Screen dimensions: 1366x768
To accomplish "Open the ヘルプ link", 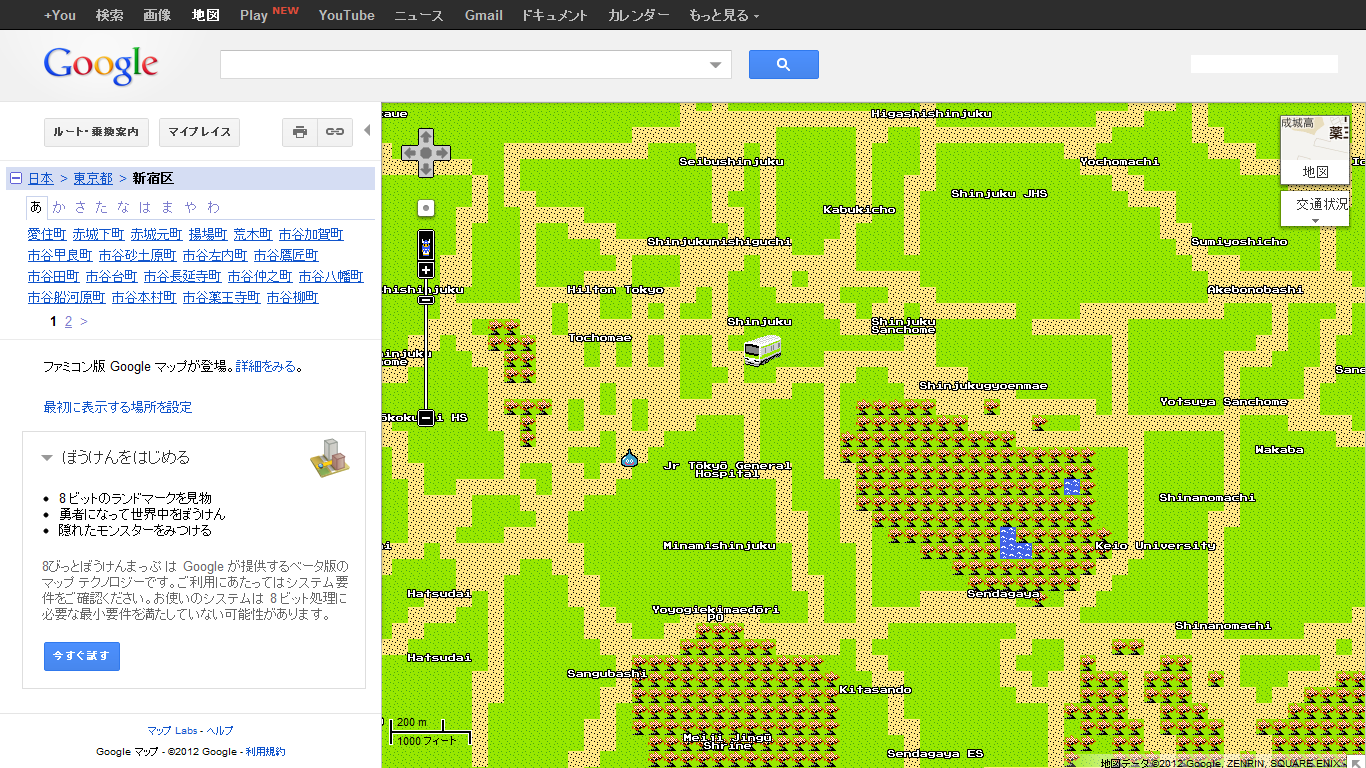I will coord(220,731).
